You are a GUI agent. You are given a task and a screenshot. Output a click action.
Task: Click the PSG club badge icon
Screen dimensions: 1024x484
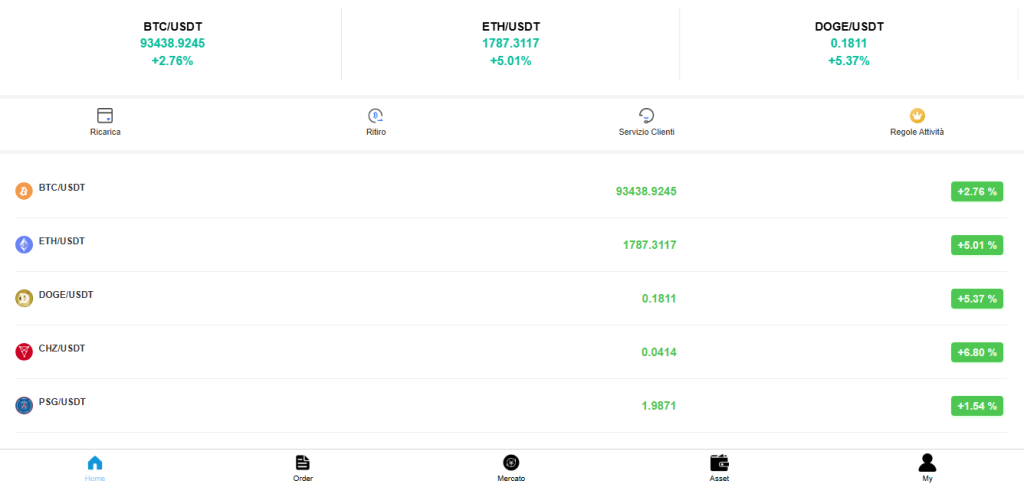coord(24,406)
